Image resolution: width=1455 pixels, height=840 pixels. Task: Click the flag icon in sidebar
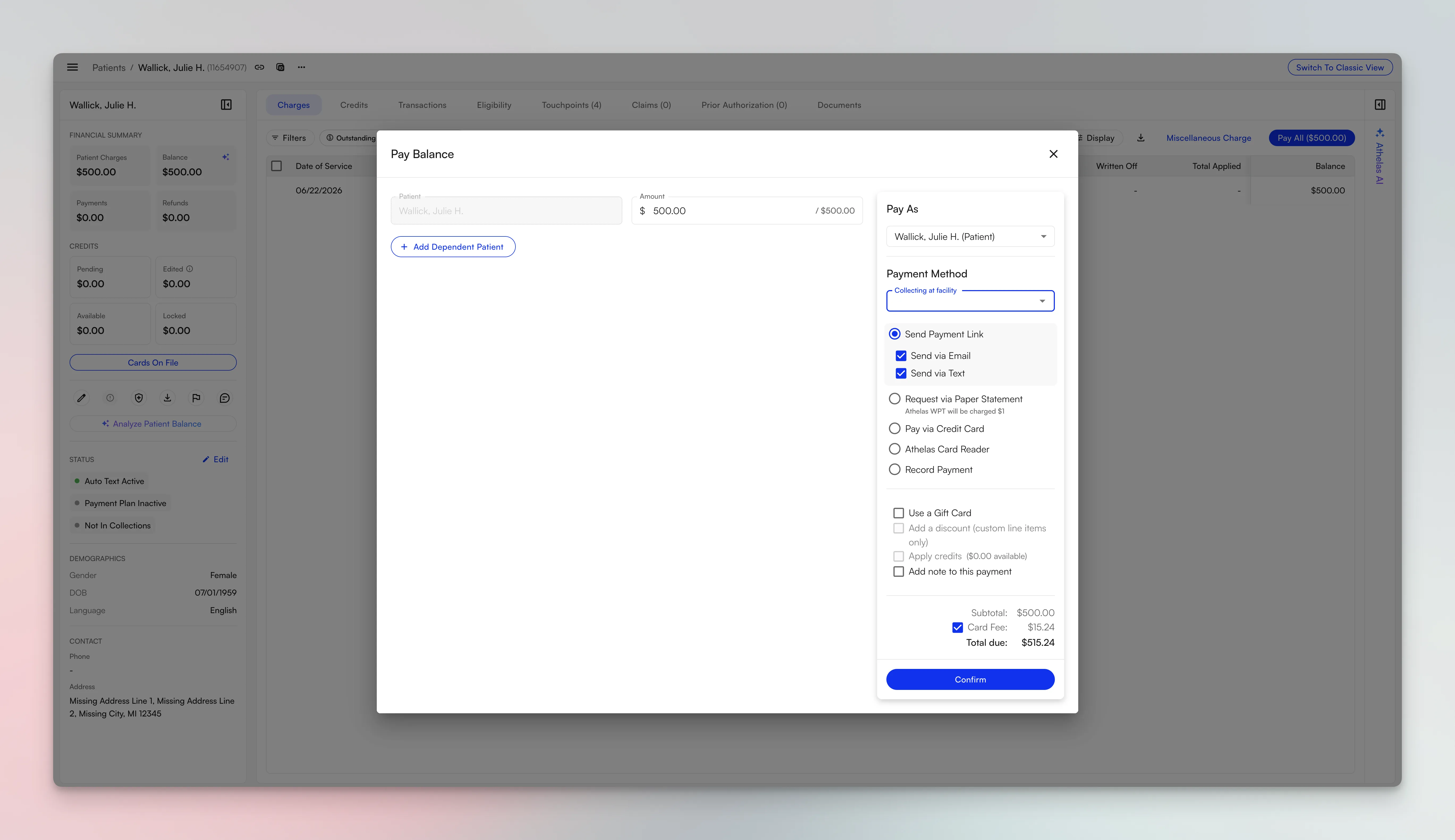click(196, 398)
